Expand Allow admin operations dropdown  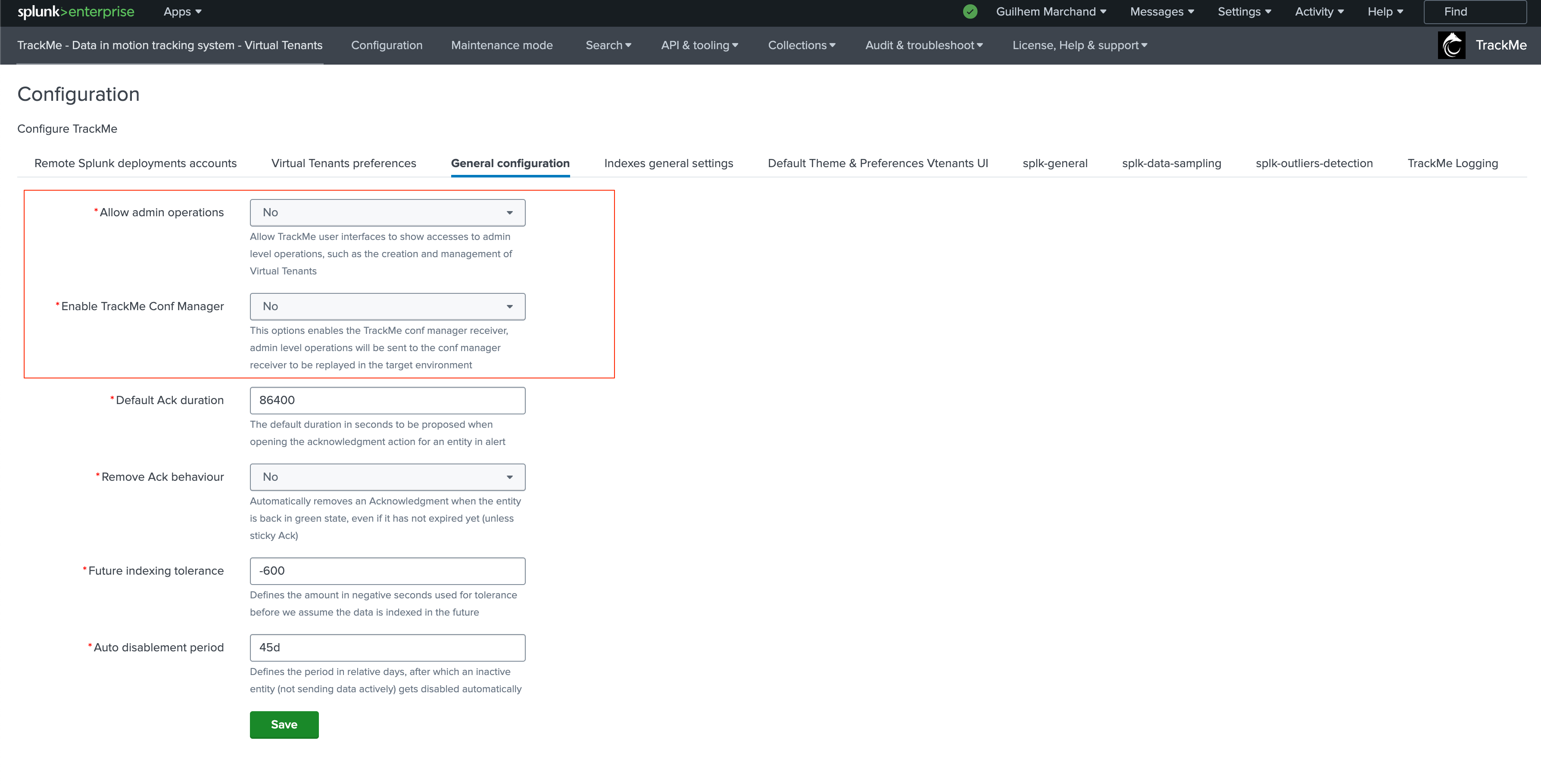pyautogui.click(x=387, y=212)
